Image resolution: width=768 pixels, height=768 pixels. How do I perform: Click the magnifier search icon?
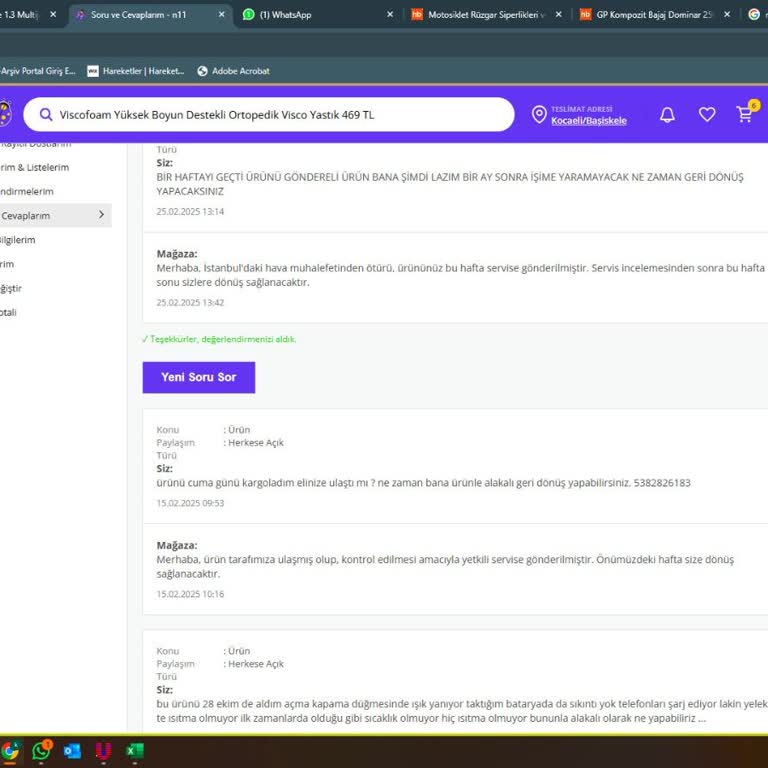tap(46, 115)
